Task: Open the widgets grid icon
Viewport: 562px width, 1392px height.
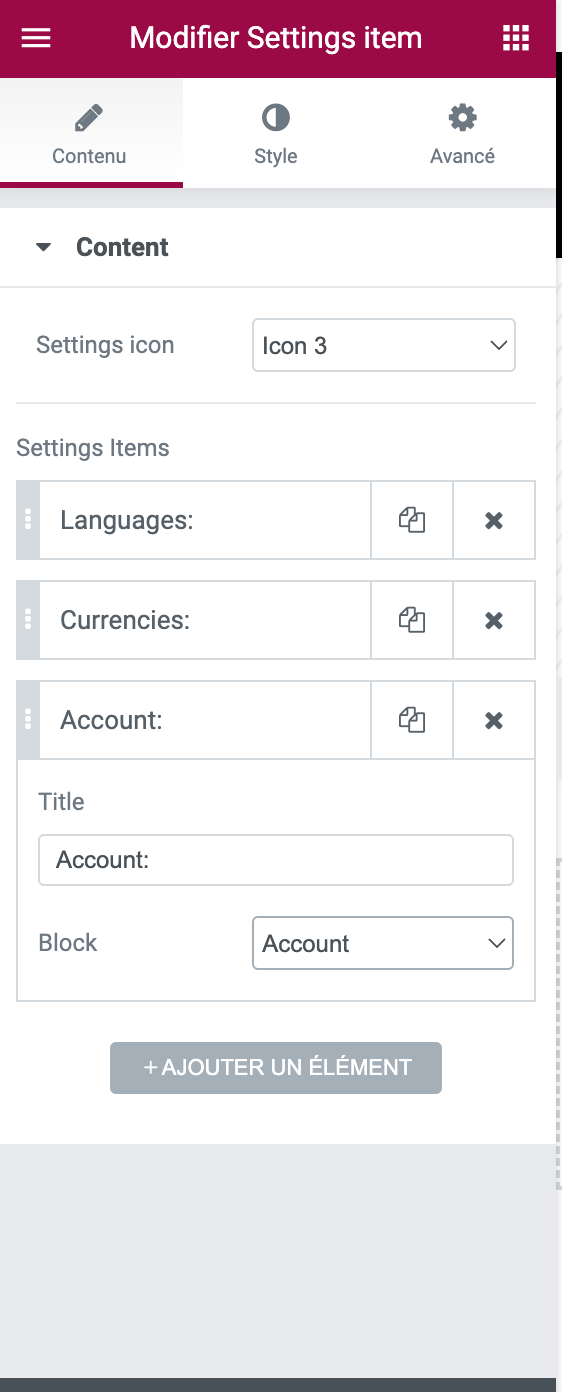Action: [515, 38]
